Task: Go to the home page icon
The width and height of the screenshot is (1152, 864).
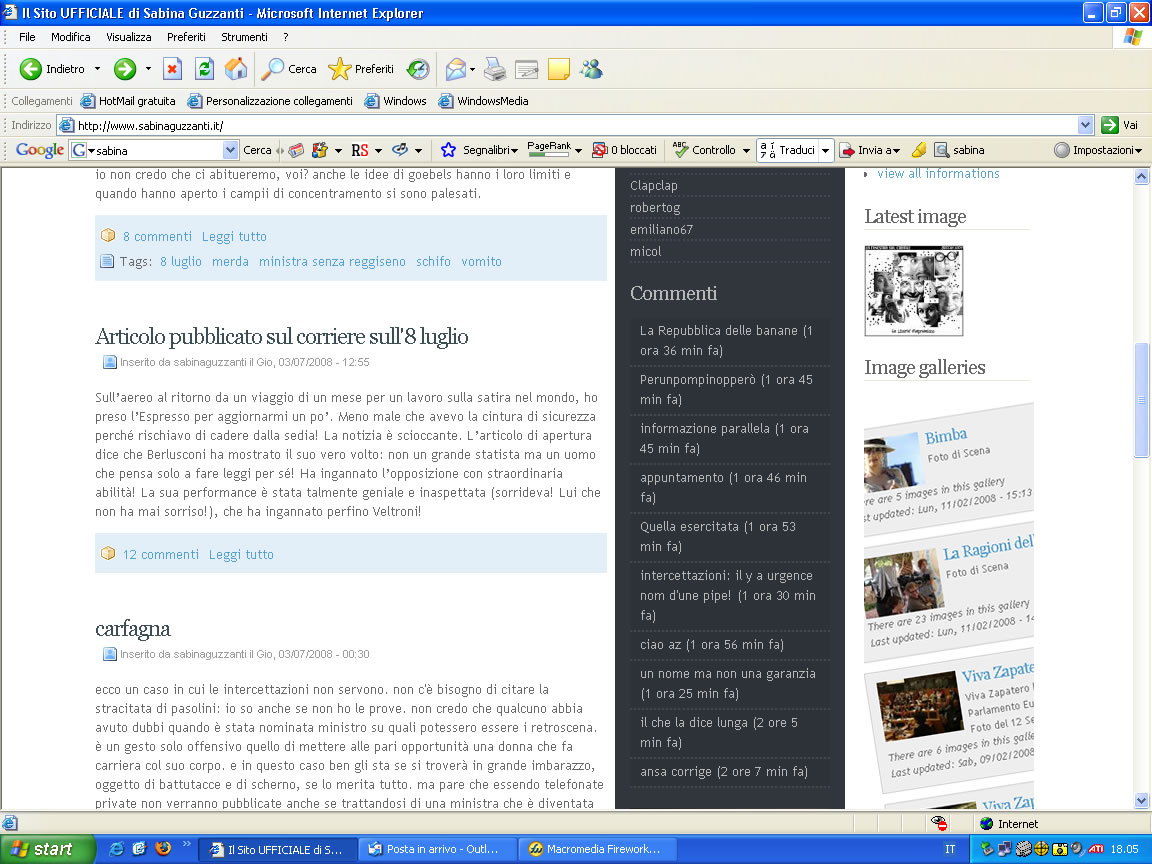Action: pyautogui.click(x=236, y=69)
